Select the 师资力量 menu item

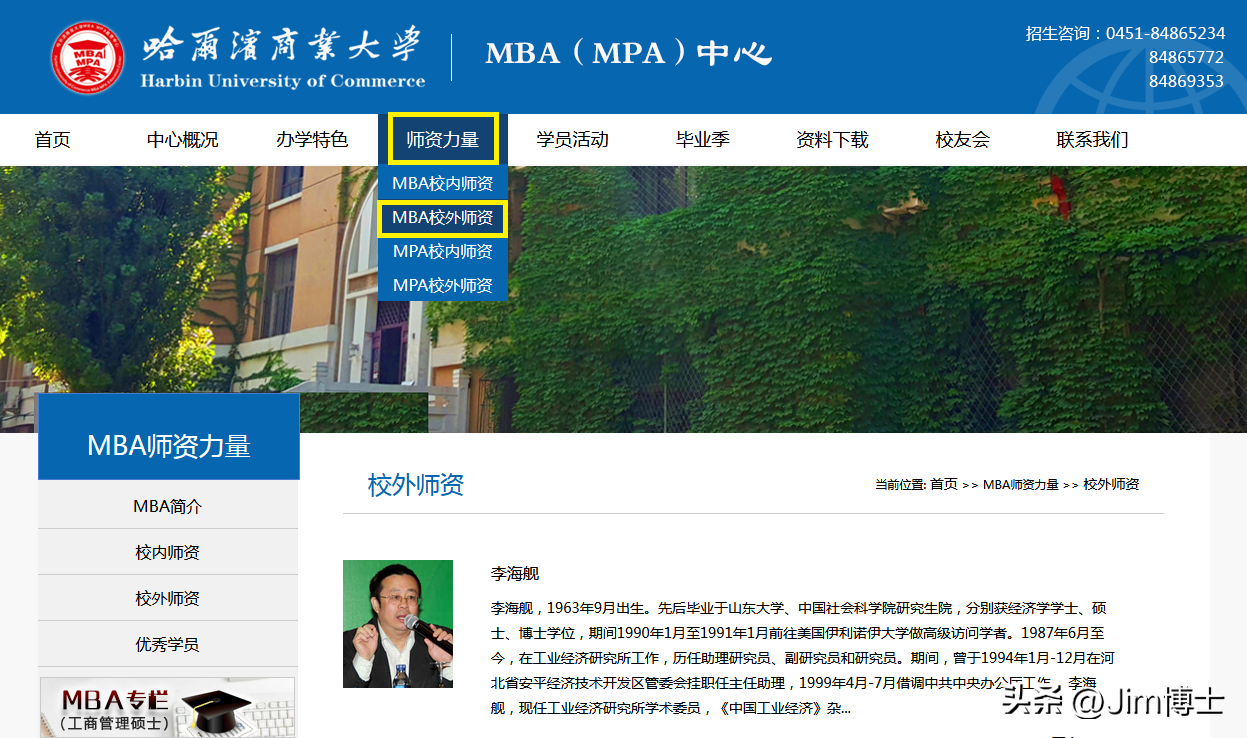click(x=443, y=140)
